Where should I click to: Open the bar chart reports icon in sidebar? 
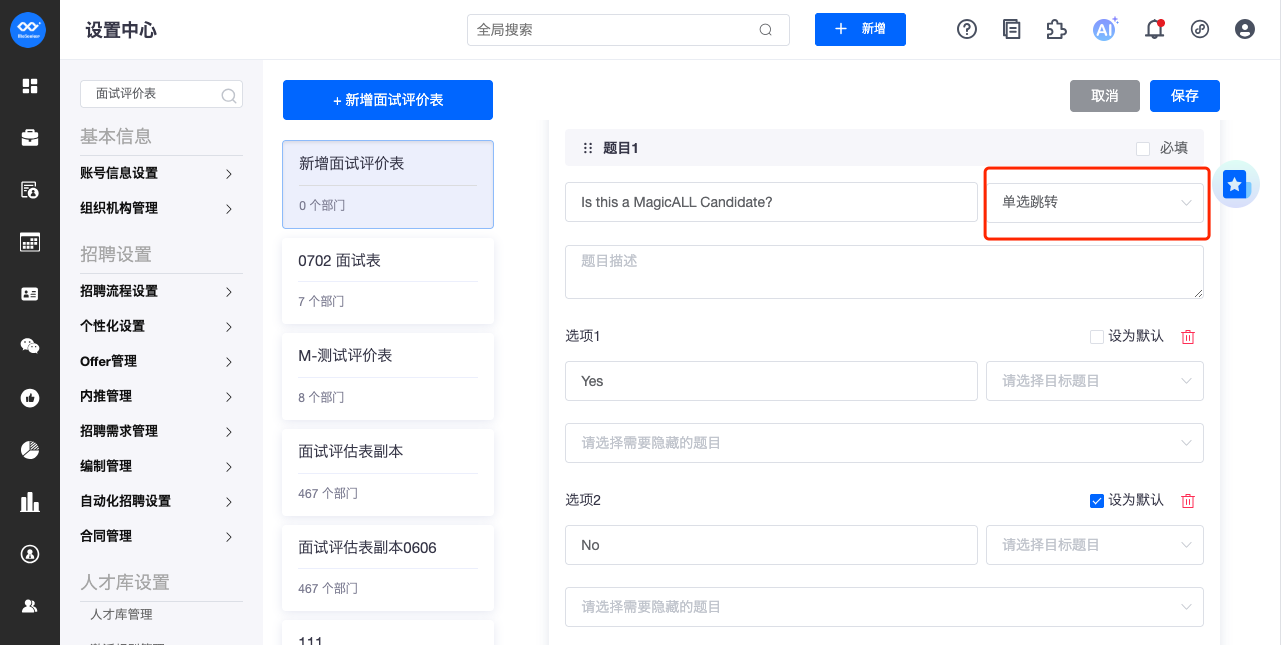click(x=30, y=502)
